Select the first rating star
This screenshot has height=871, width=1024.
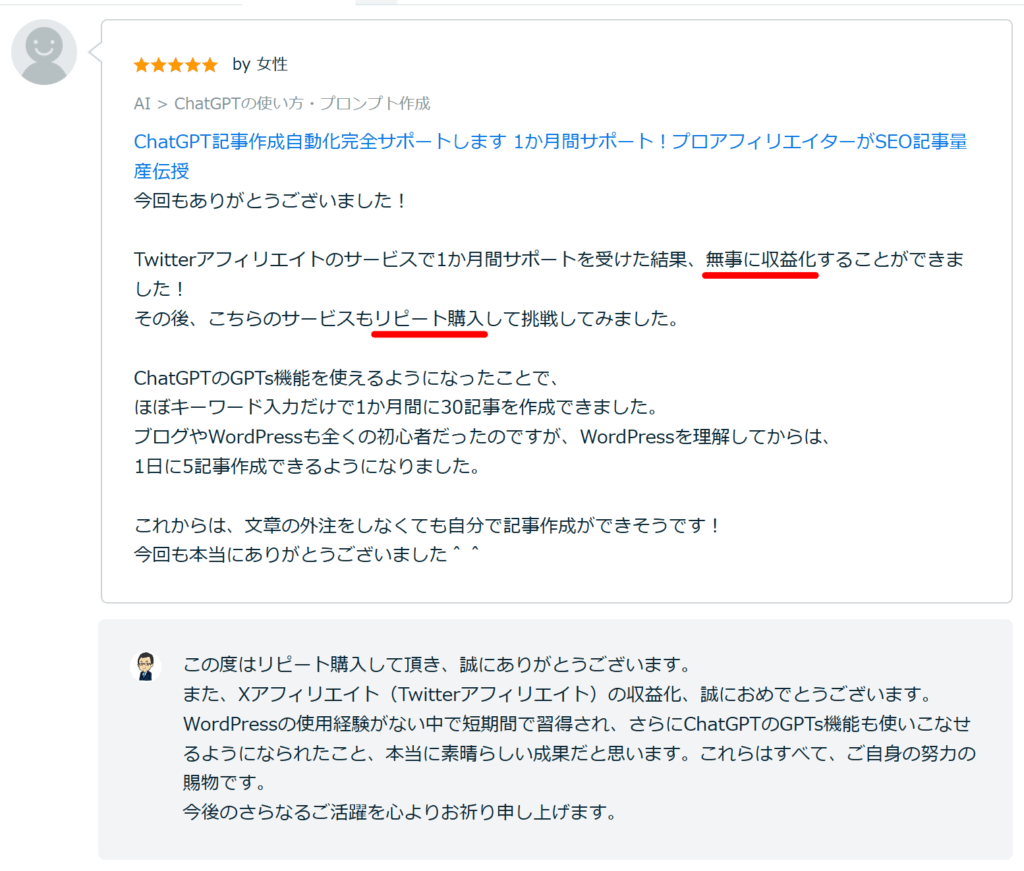coord(139,64)
